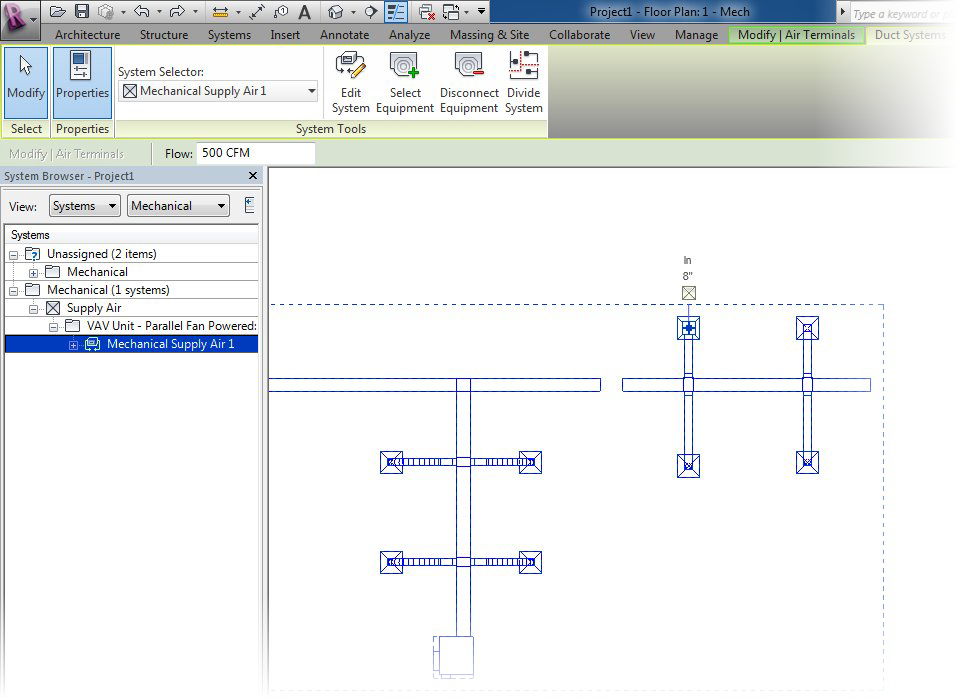Open the Select panel dropdown
The height and width of the screenshot is (699, 957).
(26, 129)
